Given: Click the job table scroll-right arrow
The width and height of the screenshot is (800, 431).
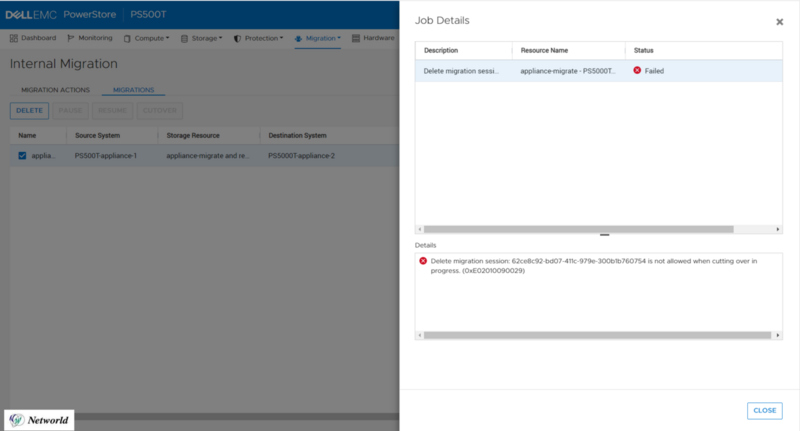Looking at the screenshot, I should (778, 230).
